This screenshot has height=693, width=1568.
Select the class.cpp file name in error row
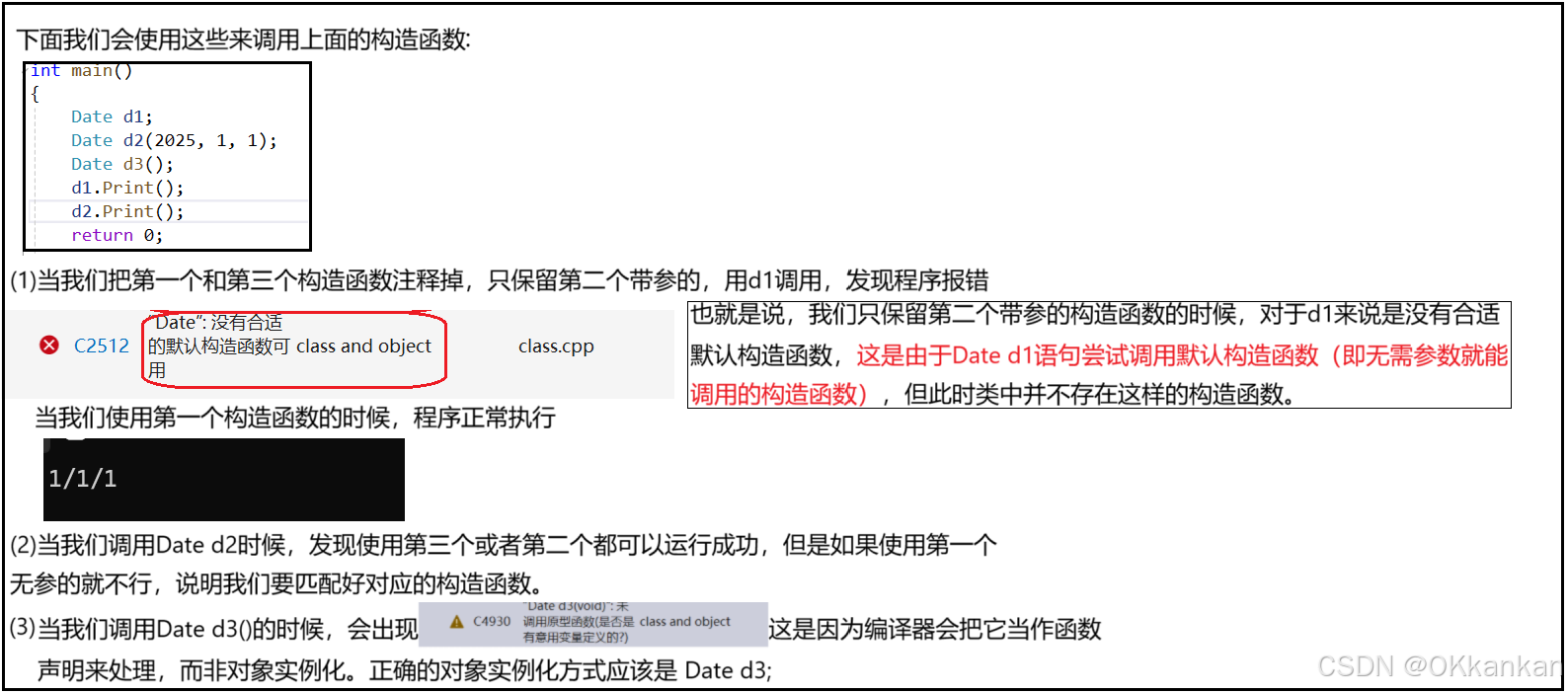(x=556, y=346)
